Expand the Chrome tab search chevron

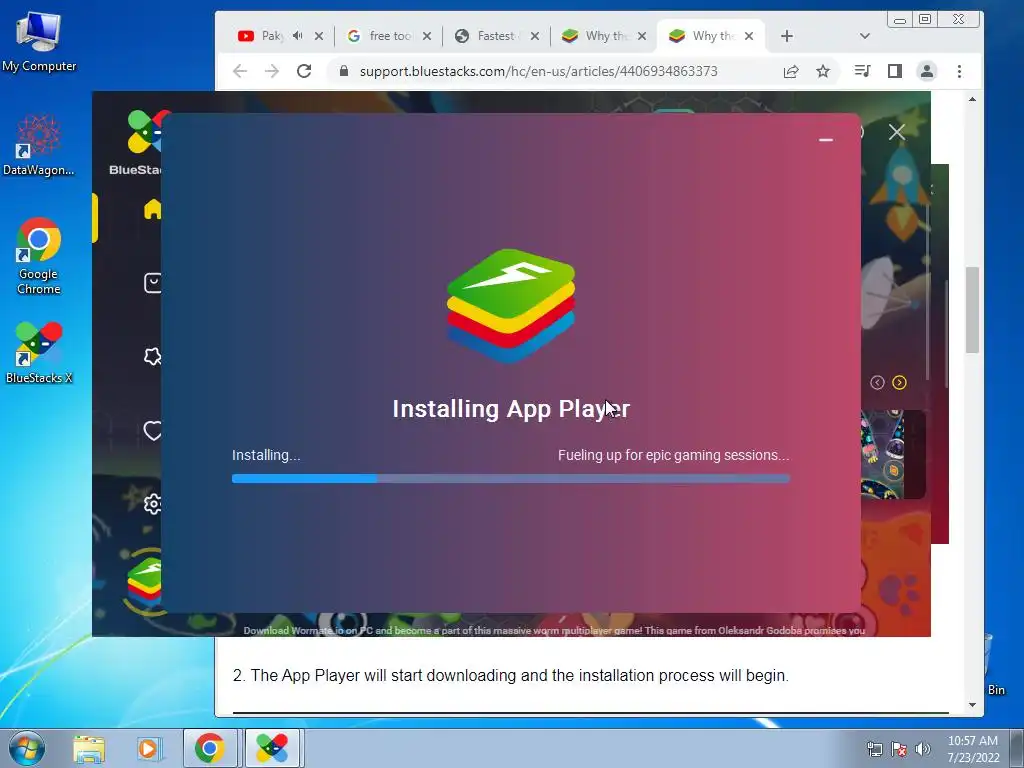coord(865,36)
